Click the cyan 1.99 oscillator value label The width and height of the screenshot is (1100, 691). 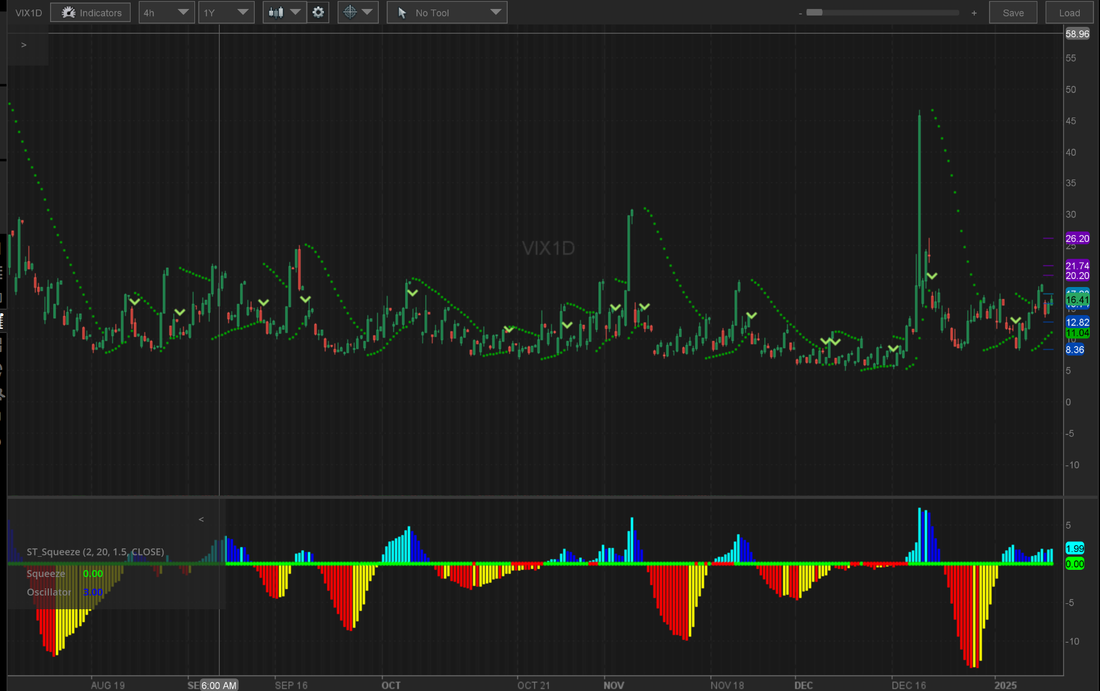click(x=1075, y=548)
